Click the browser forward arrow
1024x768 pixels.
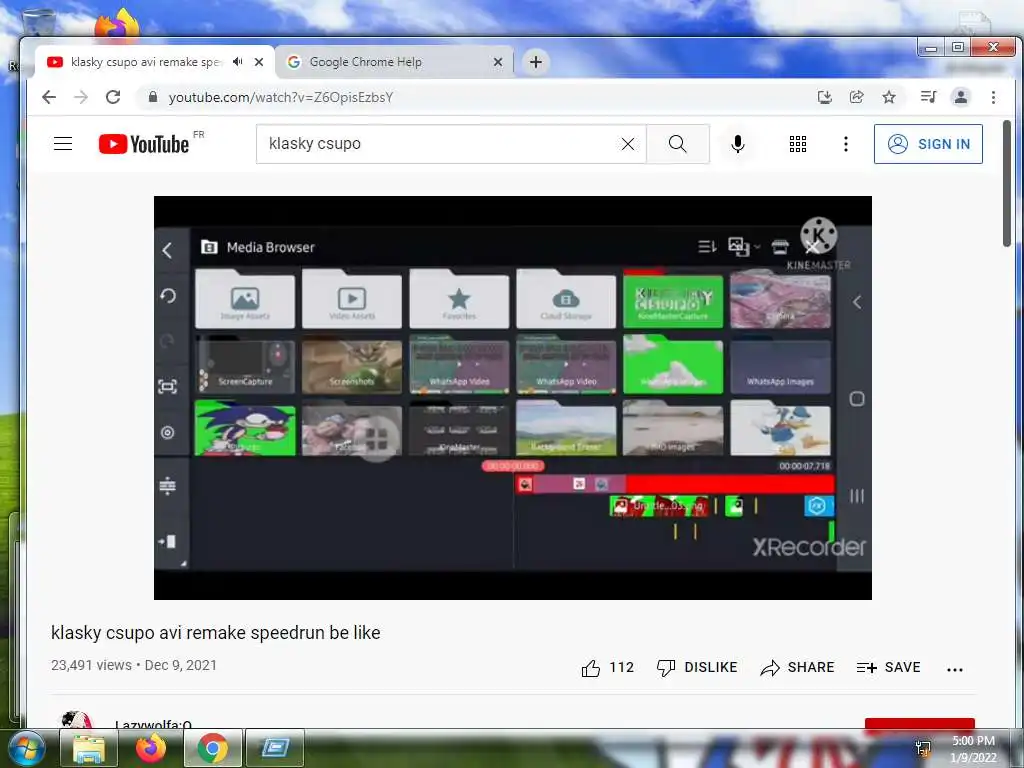81,97
